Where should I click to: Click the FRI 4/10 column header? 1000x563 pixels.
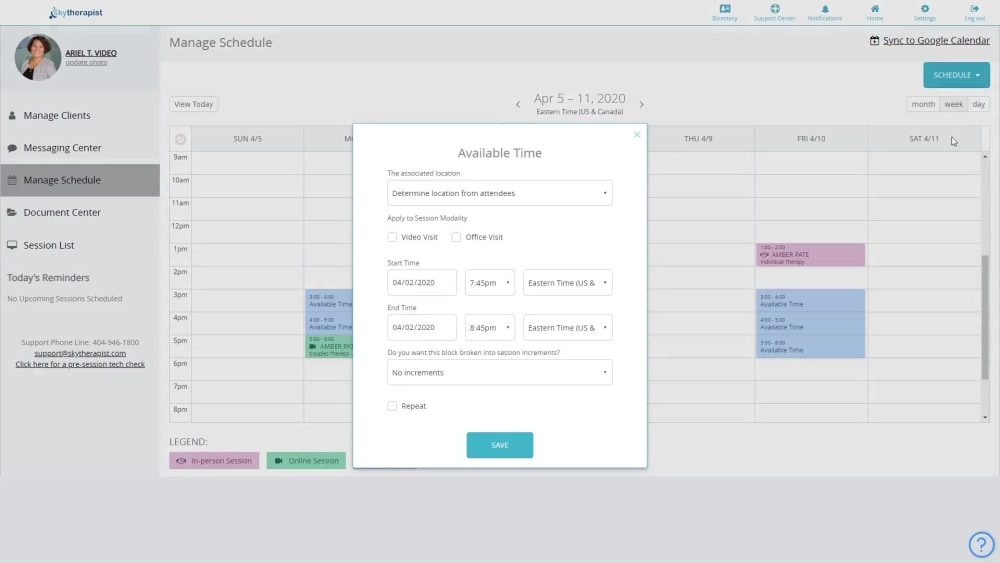[811, 138]
